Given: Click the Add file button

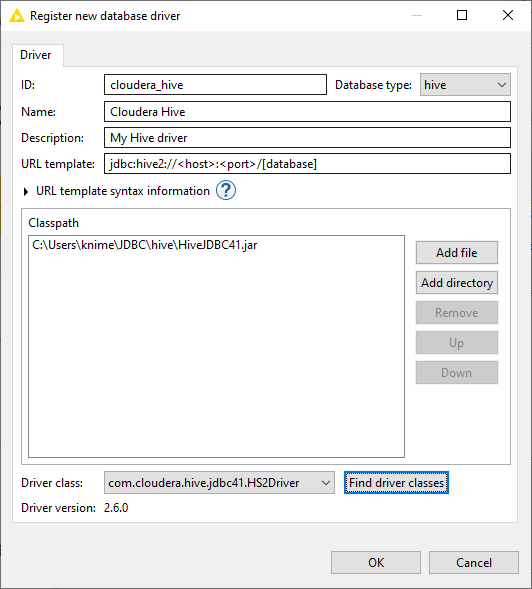Looking at the screenshot, I should coord(457,253).
